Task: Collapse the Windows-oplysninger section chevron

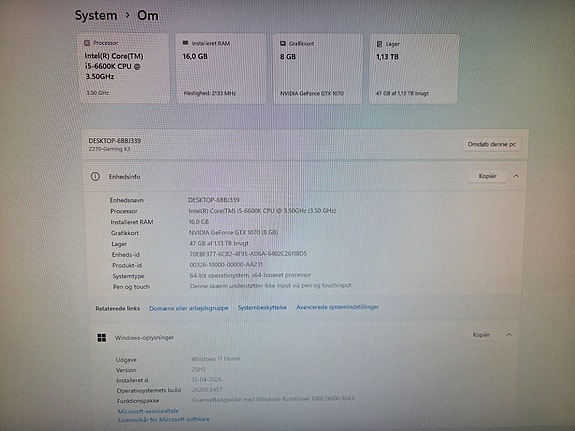Action: [x=509, y=335]
